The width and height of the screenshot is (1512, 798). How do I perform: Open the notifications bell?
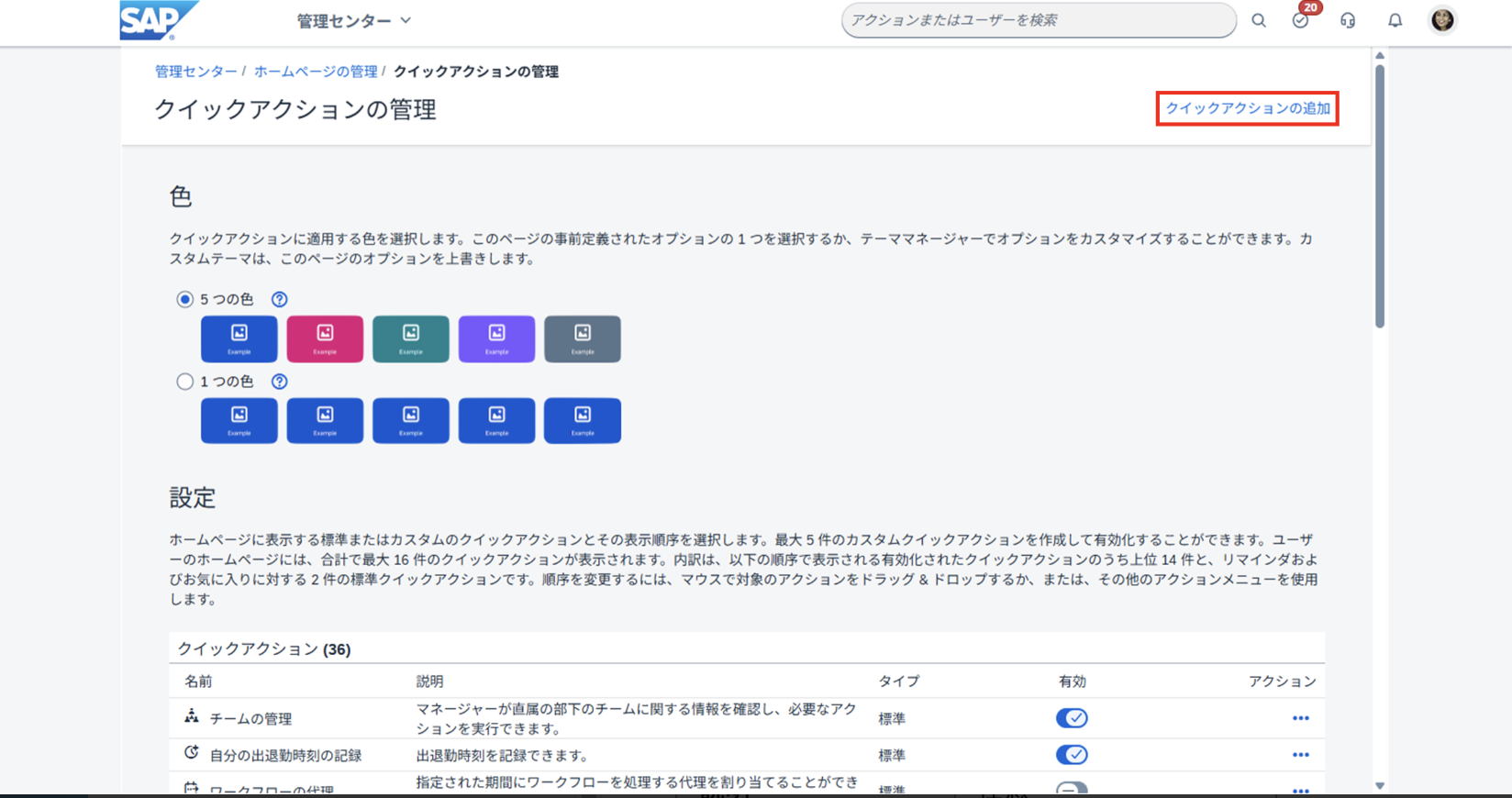coord(1395,20)
